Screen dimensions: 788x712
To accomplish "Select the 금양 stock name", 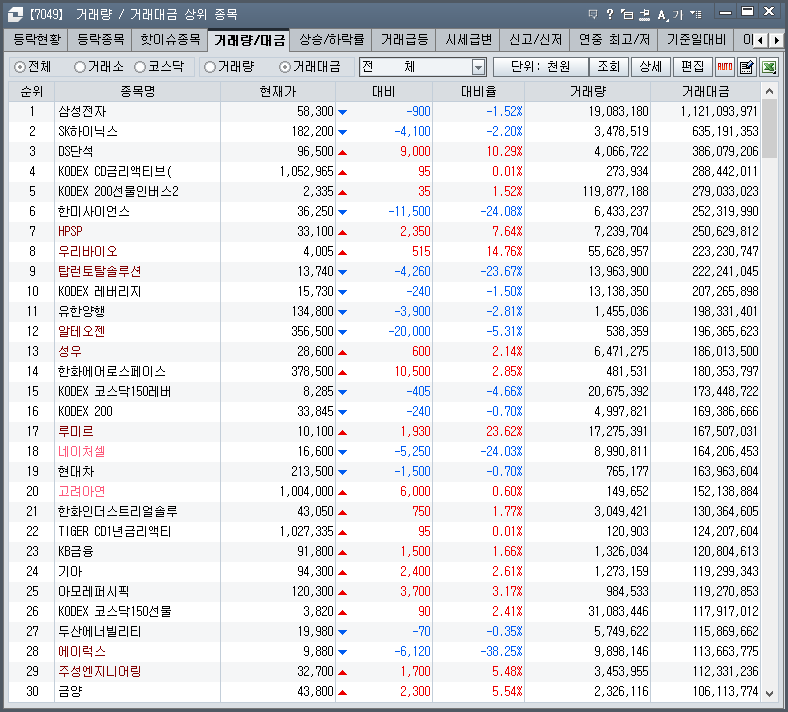I will coord(70,692).
